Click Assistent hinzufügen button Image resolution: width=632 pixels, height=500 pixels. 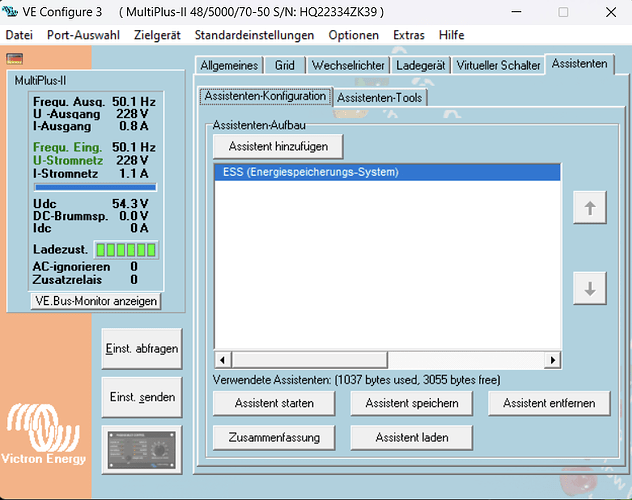point(278,146)
